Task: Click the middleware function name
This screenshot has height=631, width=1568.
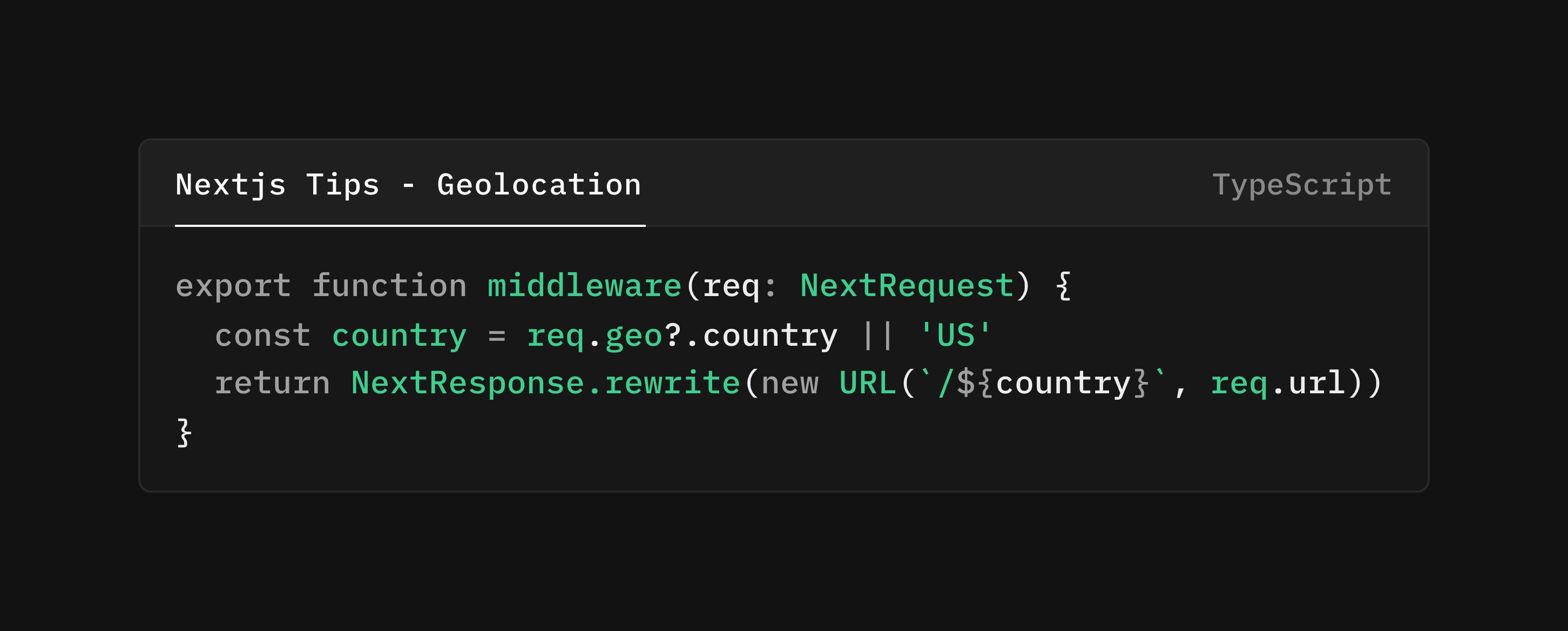Action: (584, 286)
